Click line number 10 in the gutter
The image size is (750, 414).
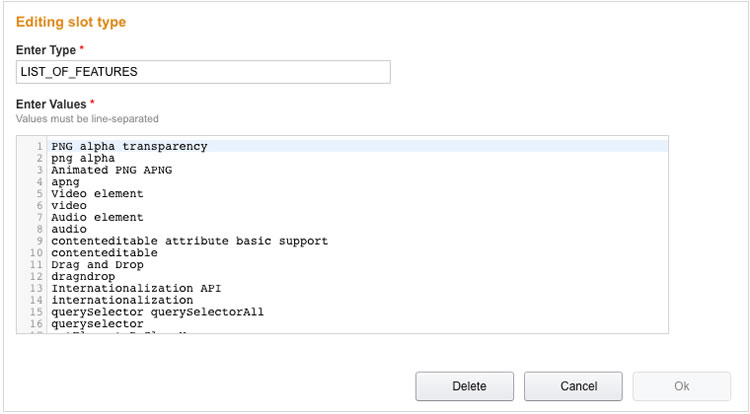(x=36, y=253)
